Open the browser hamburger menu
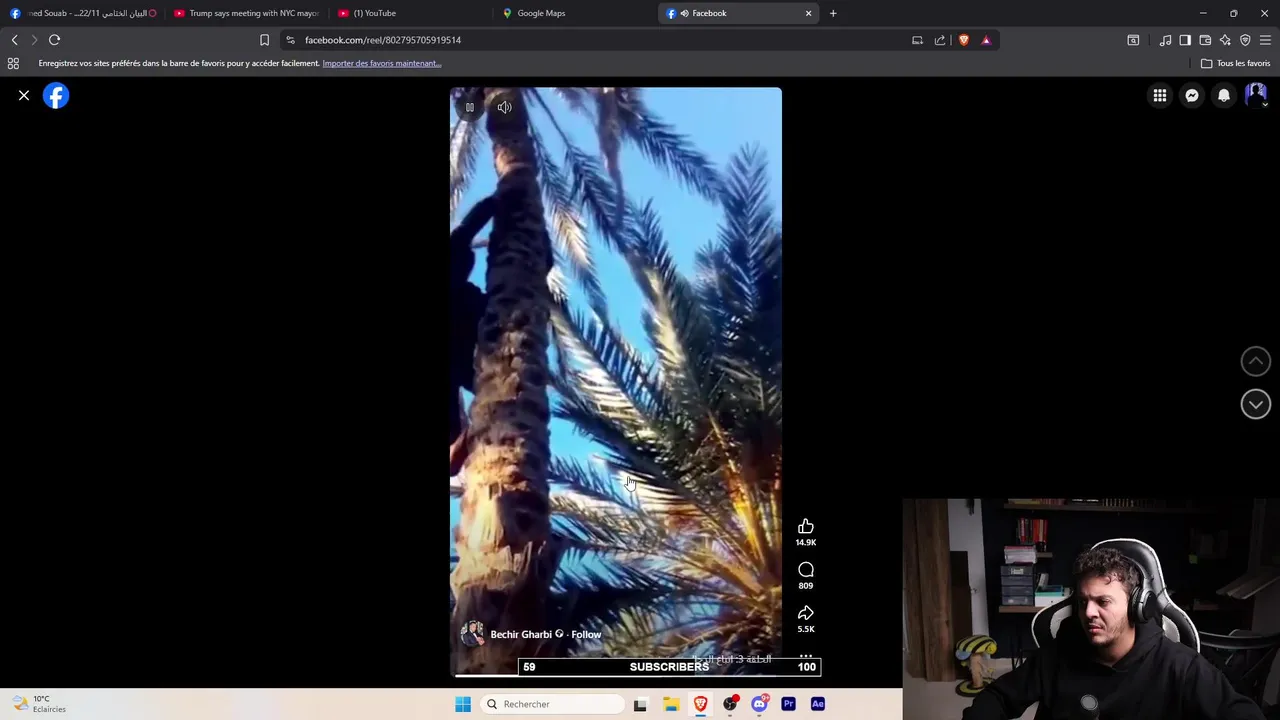Image resolution: width=1280 pixels, height=720 pixels. click(x=1265, y=40)
